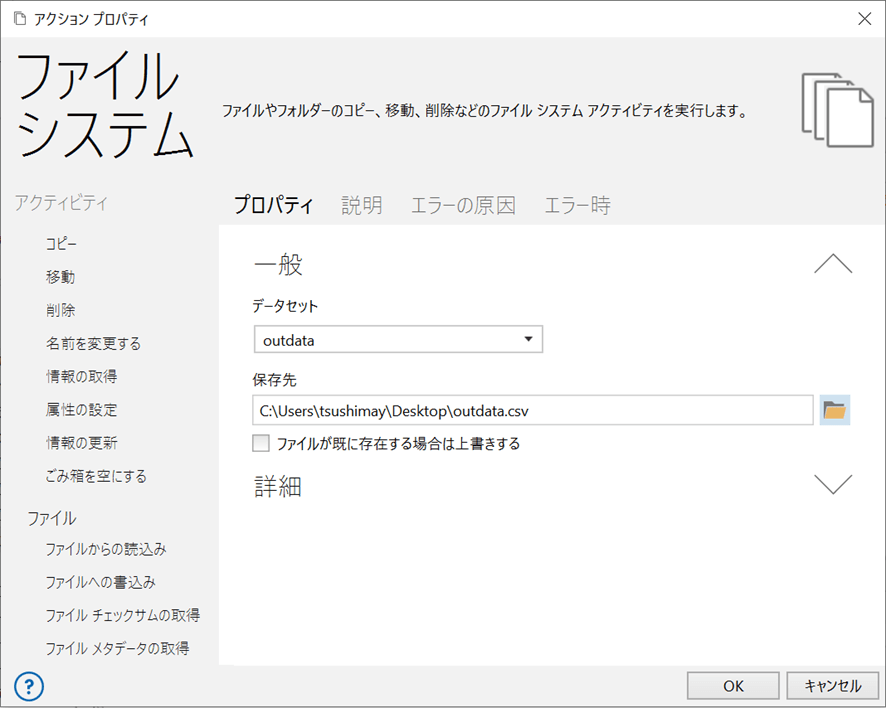
Task: Click the ファイル category heading
Action: pos(51,518)
